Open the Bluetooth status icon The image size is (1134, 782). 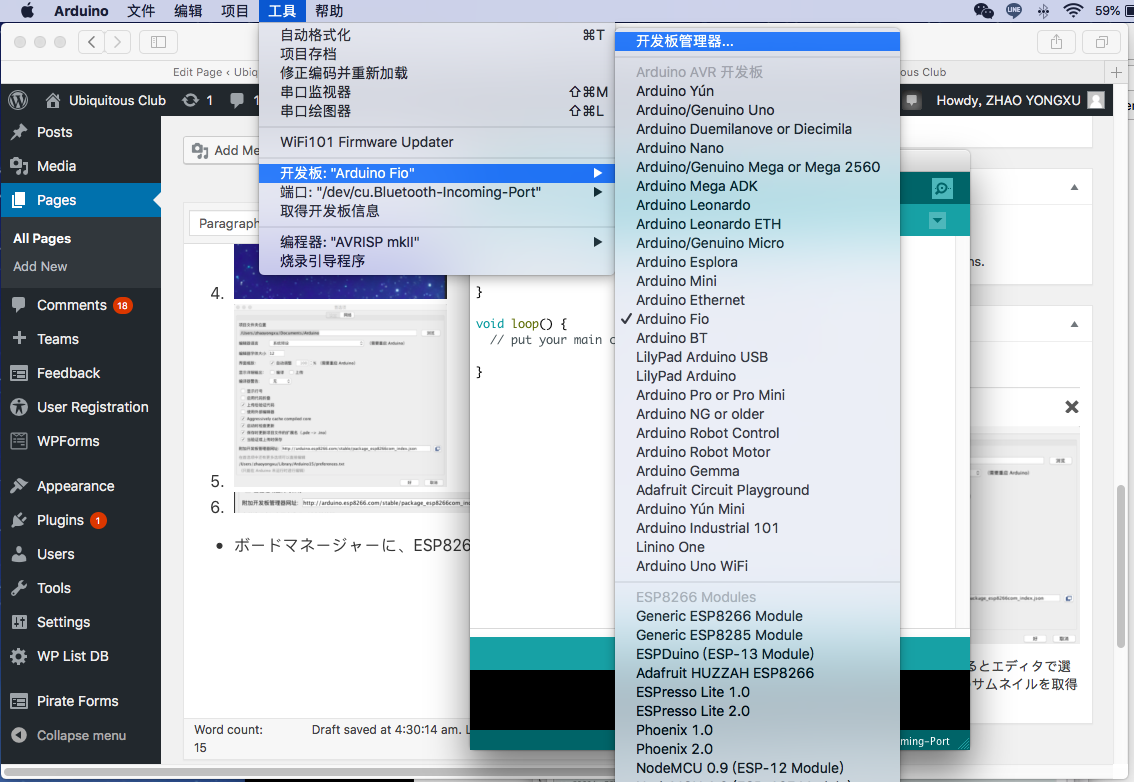pos(1043,10)
